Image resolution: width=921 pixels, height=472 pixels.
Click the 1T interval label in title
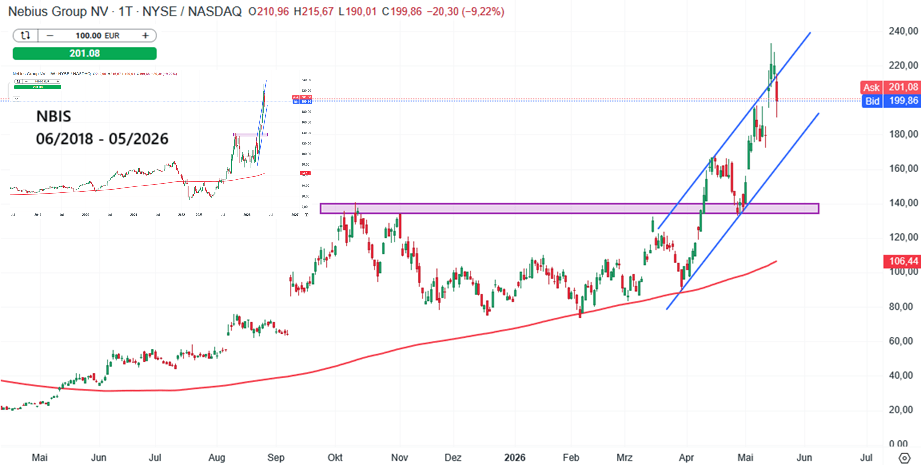pyautogui.click(x=125, y=12)
